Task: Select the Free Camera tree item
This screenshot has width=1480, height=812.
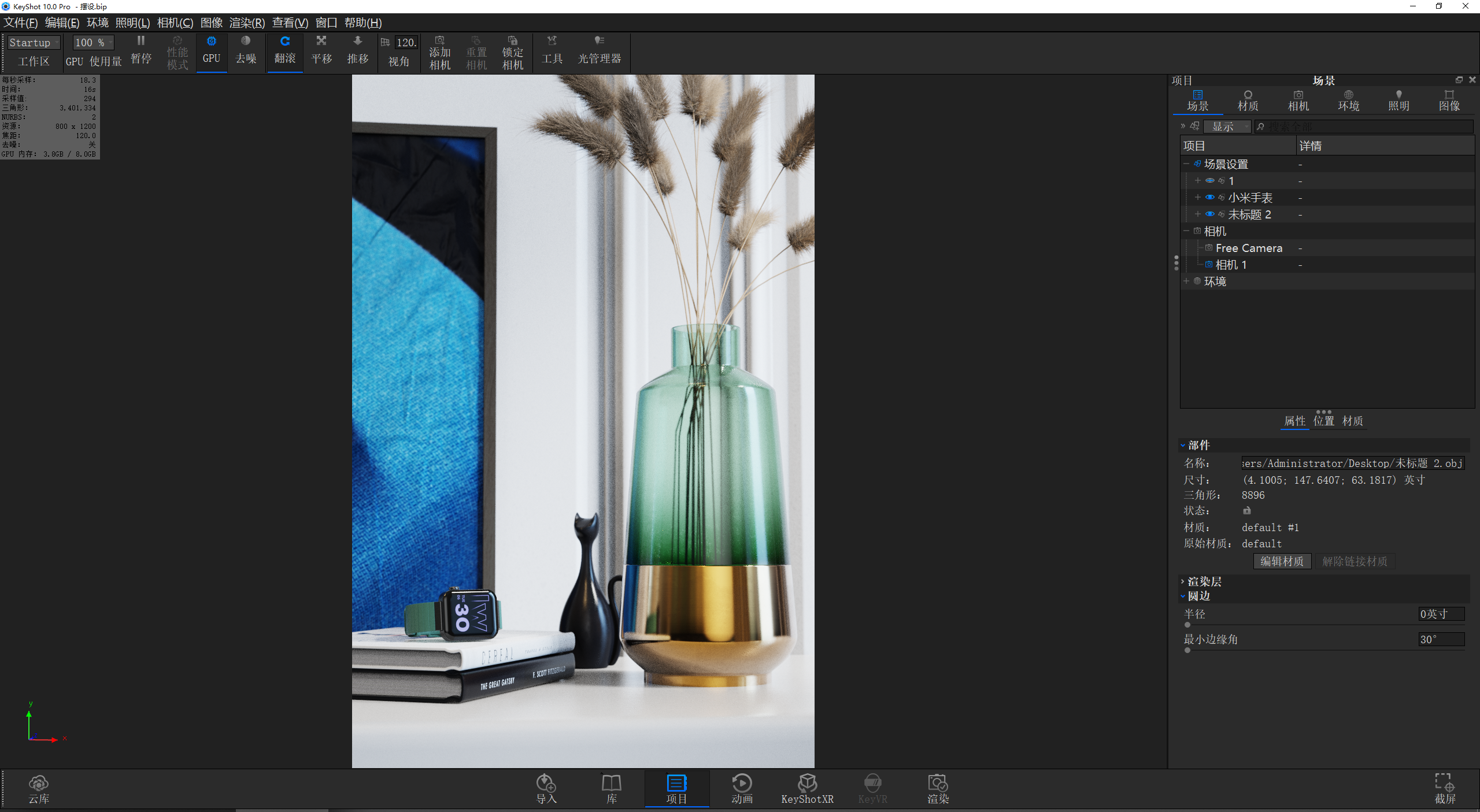Action: [x=1249, y=248]
